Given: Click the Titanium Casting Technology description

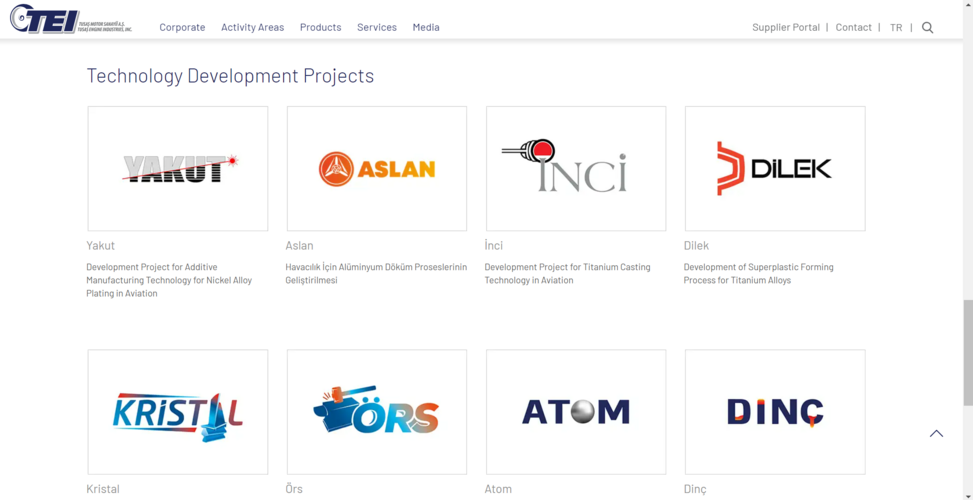Looking at the screenshot, I should [567, 274].
